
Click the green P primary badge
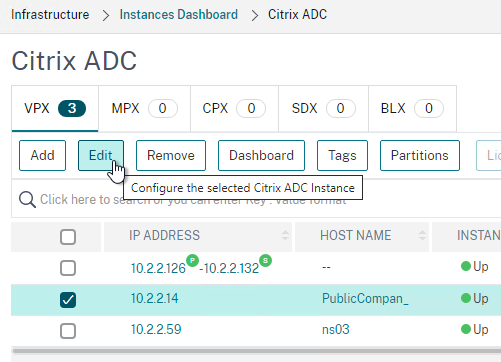click(x=192, y=260)
